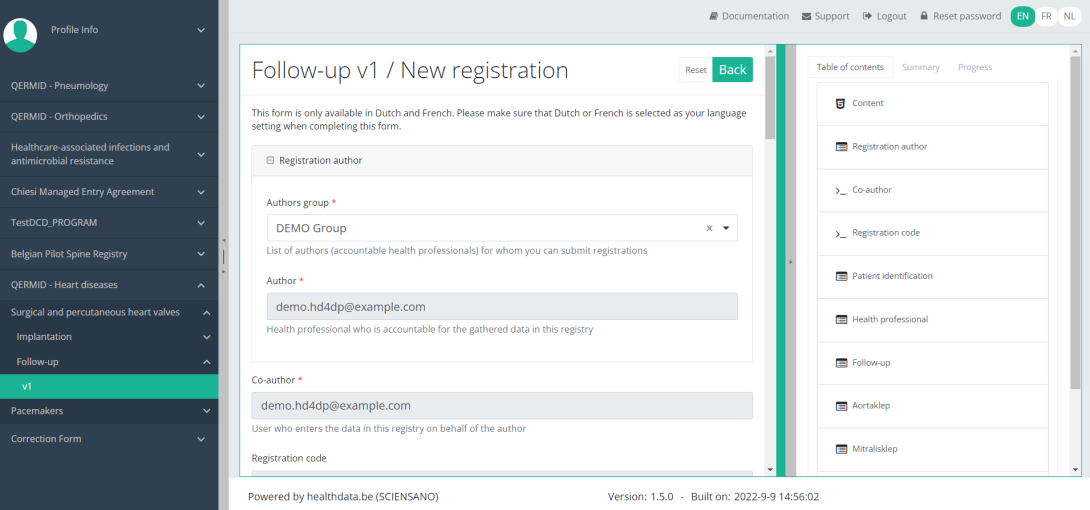The width and height of the screenshot is (1090, 510).
Task: Open the Authors group dropdown
Action: pos(726,228)
